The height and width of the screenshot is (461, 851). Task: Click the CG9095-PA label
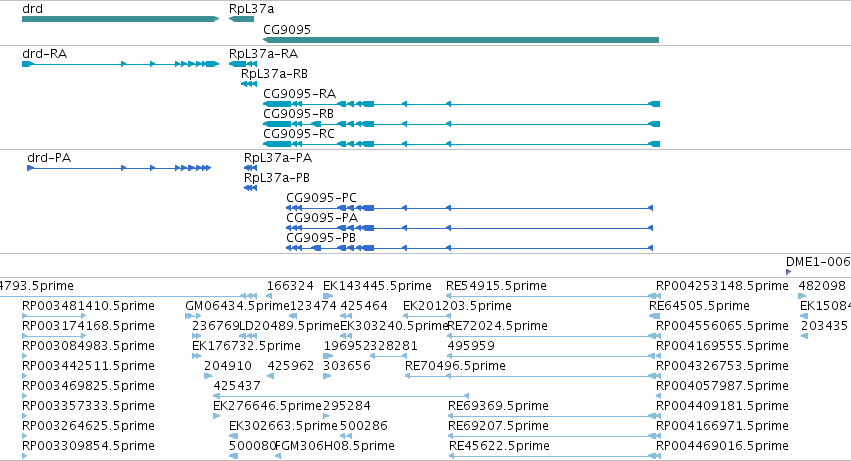pyautogui.click(x=322, y=218)
